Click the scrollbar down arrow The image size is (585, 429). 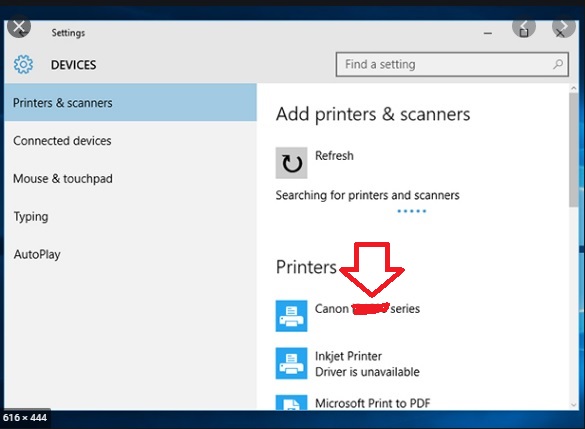[573, 405]
